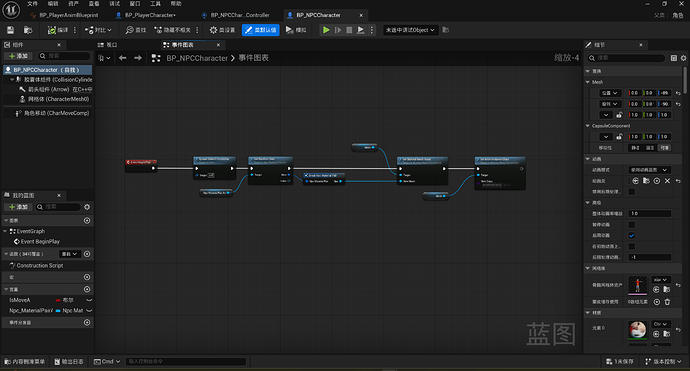Click the details panel search field

[627, 58]
